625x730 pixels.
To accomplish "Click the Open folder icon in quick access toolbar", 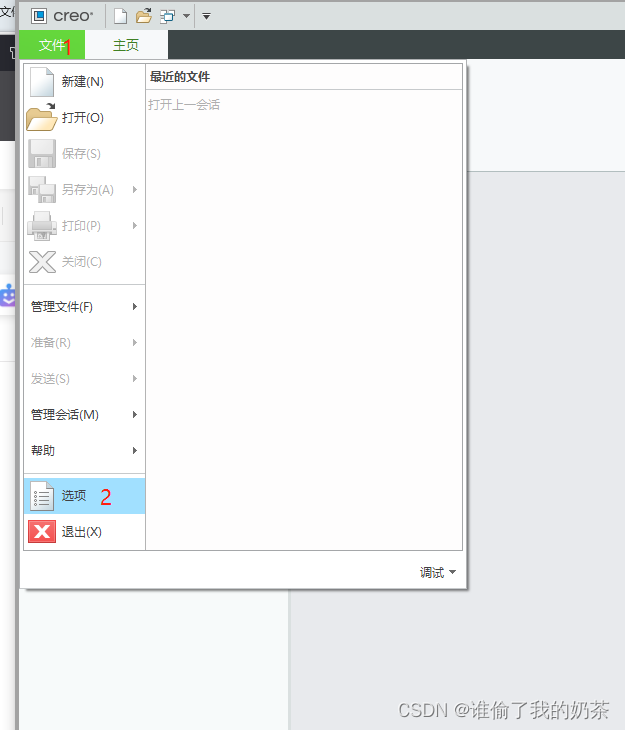I will (x=144, y=16).
